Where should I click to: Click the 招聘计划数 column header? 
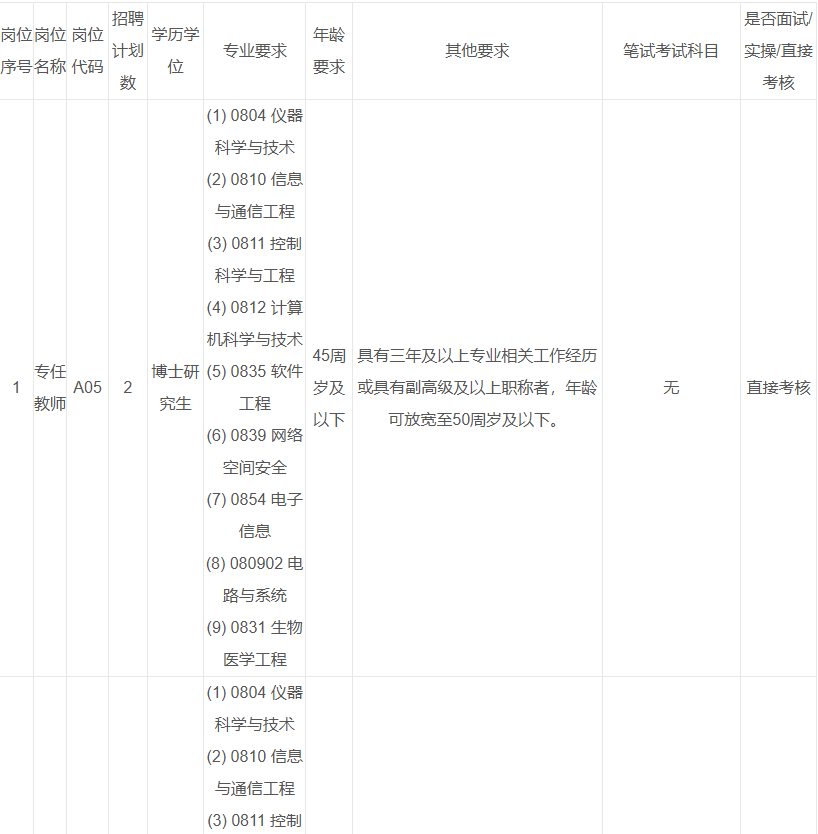tap(127, 51)
